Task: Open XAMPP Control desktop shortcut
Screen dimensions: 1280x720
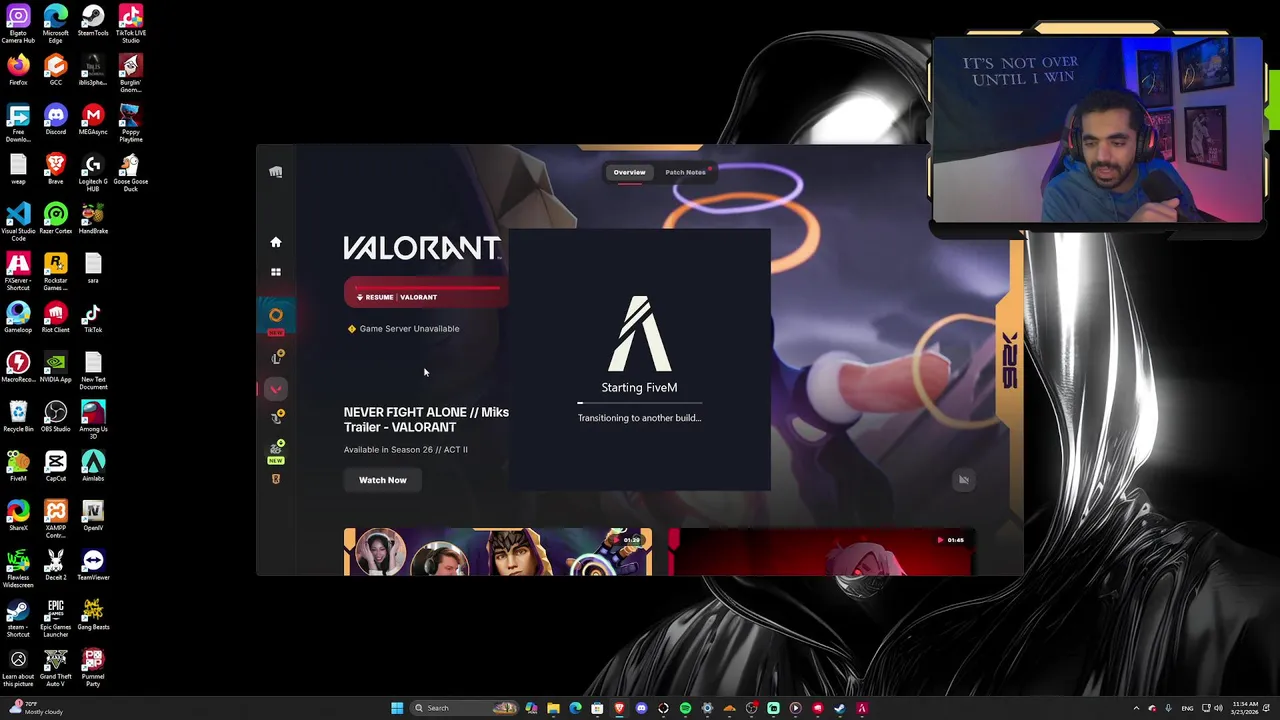Action: pos(56,519)
